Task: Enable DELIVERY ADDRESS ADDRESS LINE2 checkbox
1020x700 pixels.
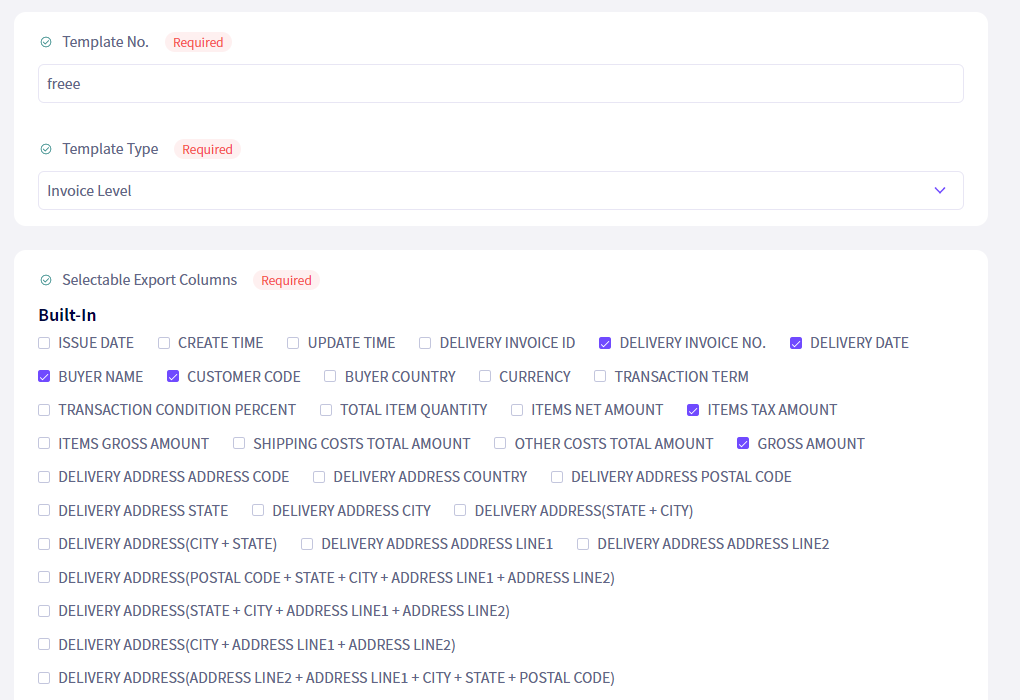Action: click(x=583, y=544)
